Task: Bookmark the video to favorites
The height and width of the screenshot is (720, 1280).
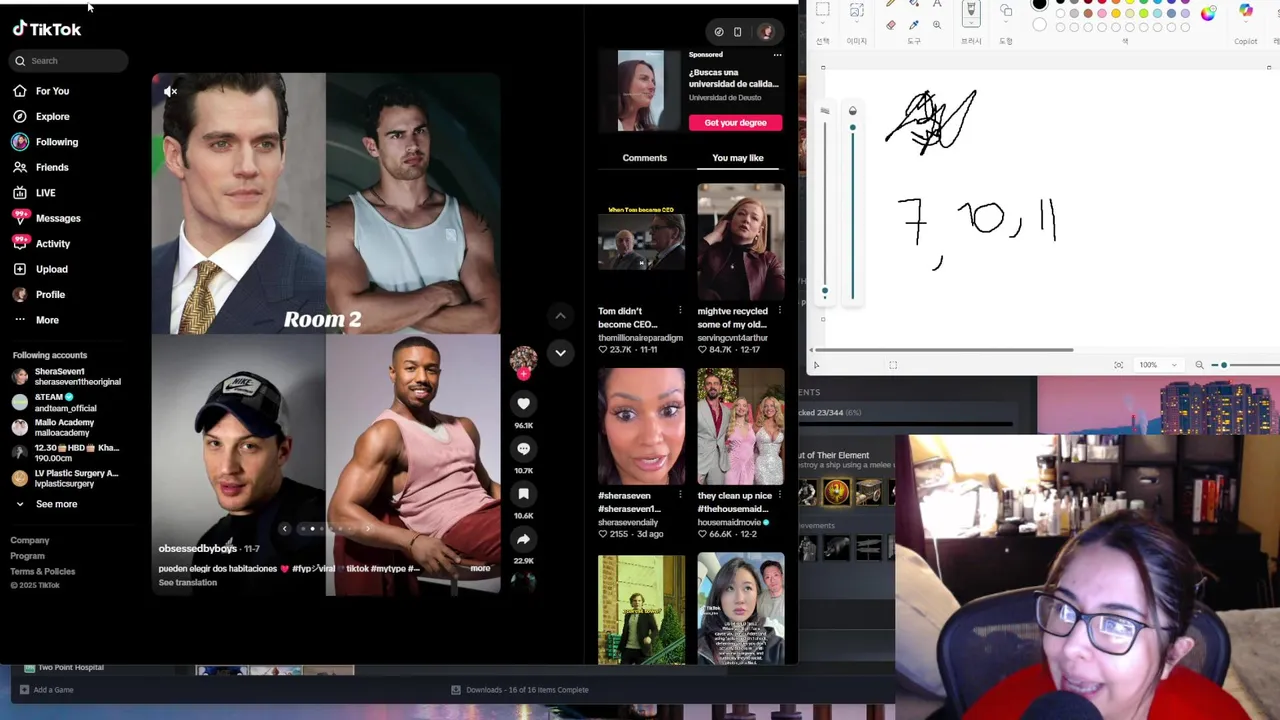Action: (x=523, y=494)
